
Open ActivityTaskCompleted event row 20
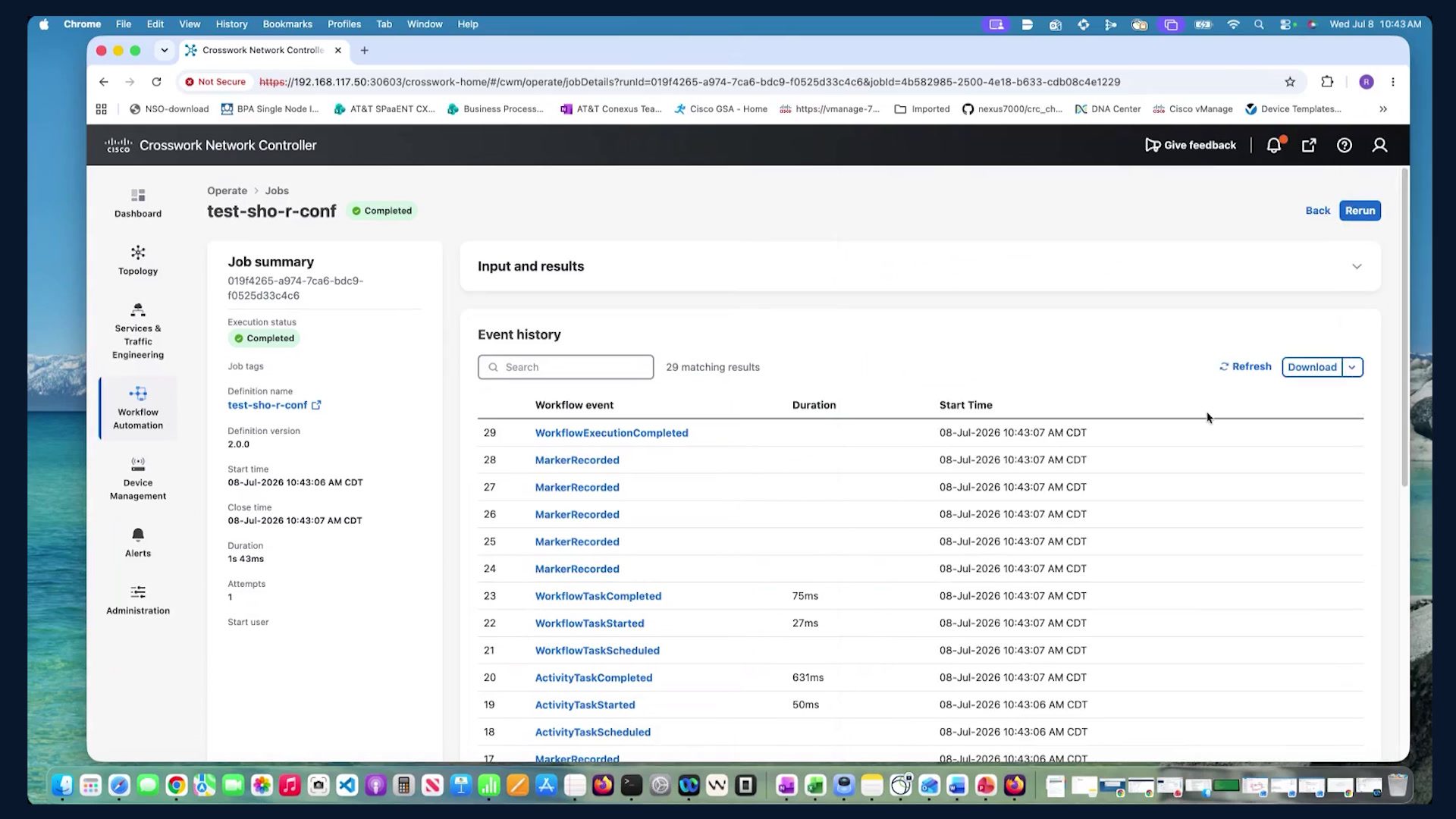pyautogui.click(x=594, y=678)
